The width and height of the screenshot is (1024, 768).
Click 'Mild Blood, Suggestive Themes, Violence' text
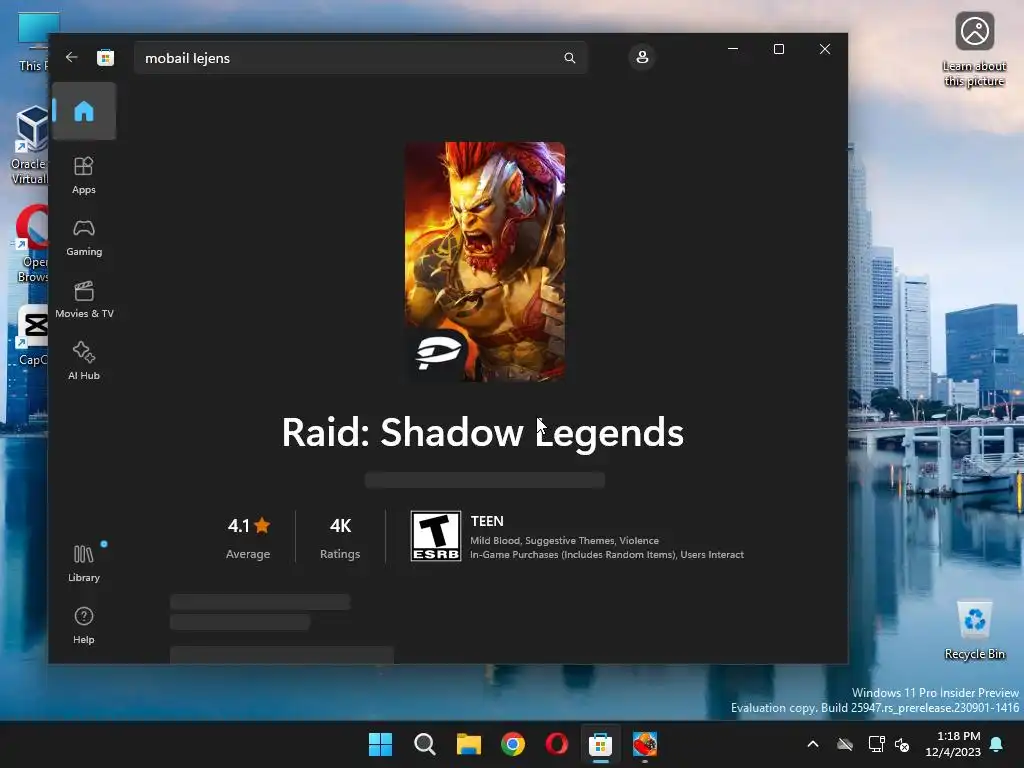pos(564,541)
